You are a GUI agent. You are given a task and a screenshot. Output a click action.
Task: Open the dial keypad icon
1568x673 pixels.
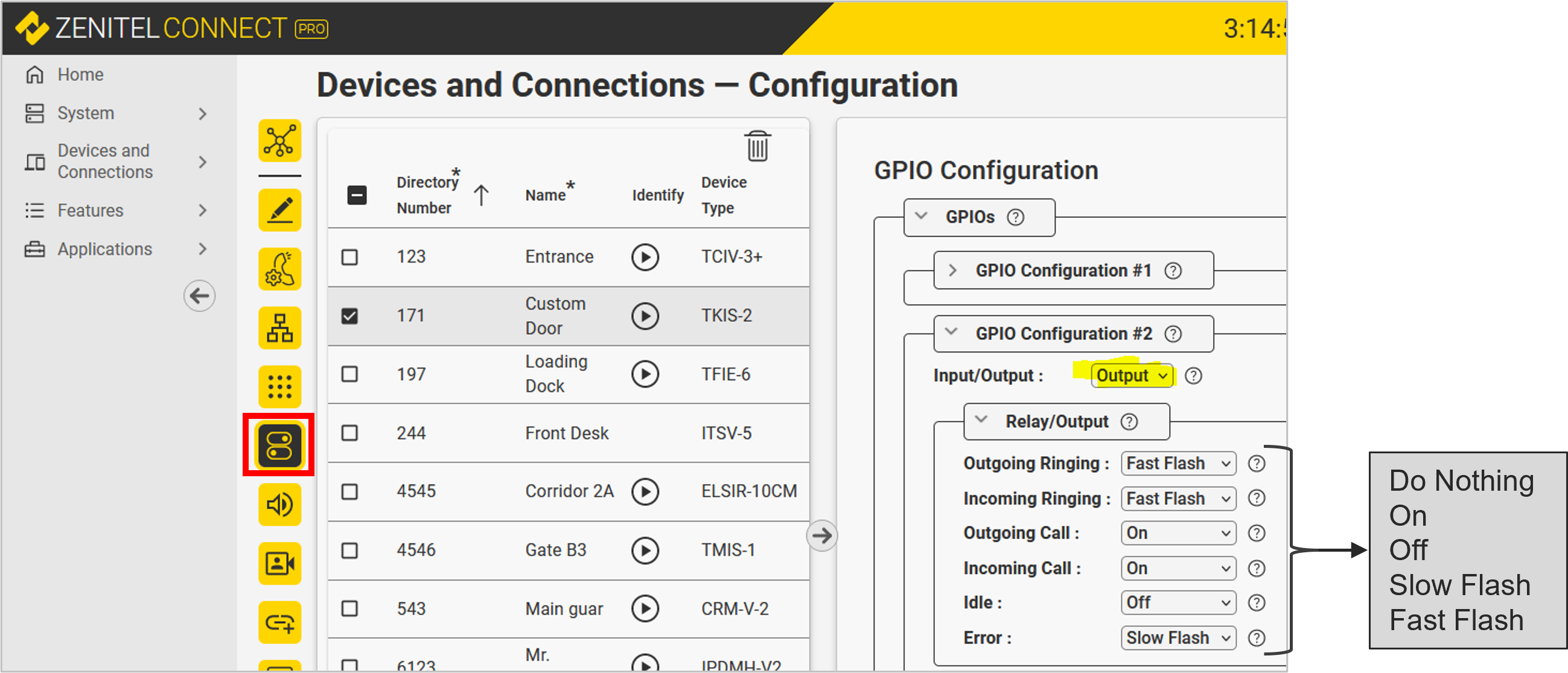(x=279, y=386)
